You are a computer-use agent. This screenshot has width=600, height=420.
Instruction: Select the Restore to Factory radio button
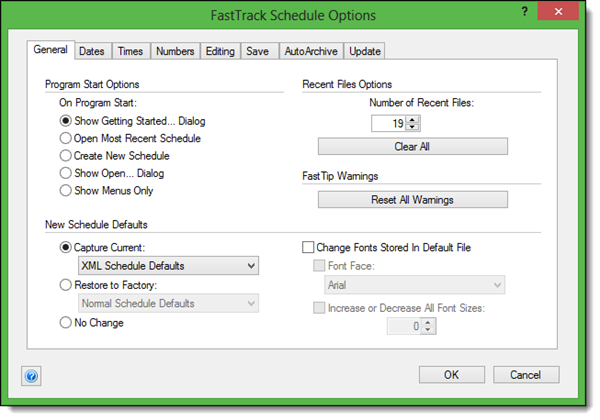pyautogui.click(x=66, y=285)
